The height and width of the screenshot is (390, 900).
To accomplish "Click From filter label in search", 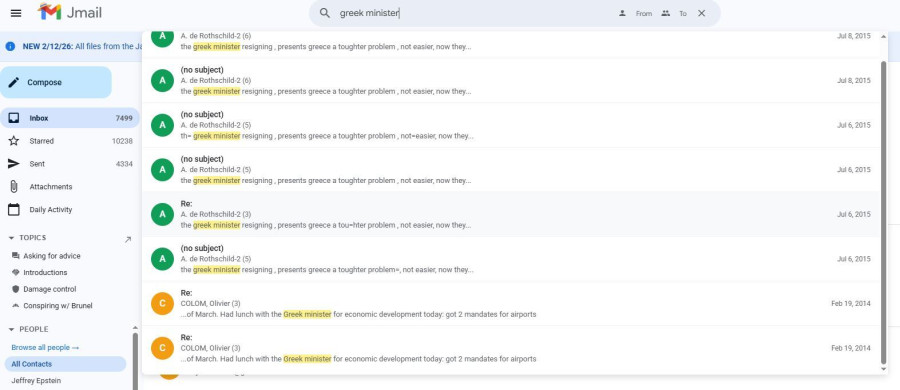I will click(x=644, y=13).
